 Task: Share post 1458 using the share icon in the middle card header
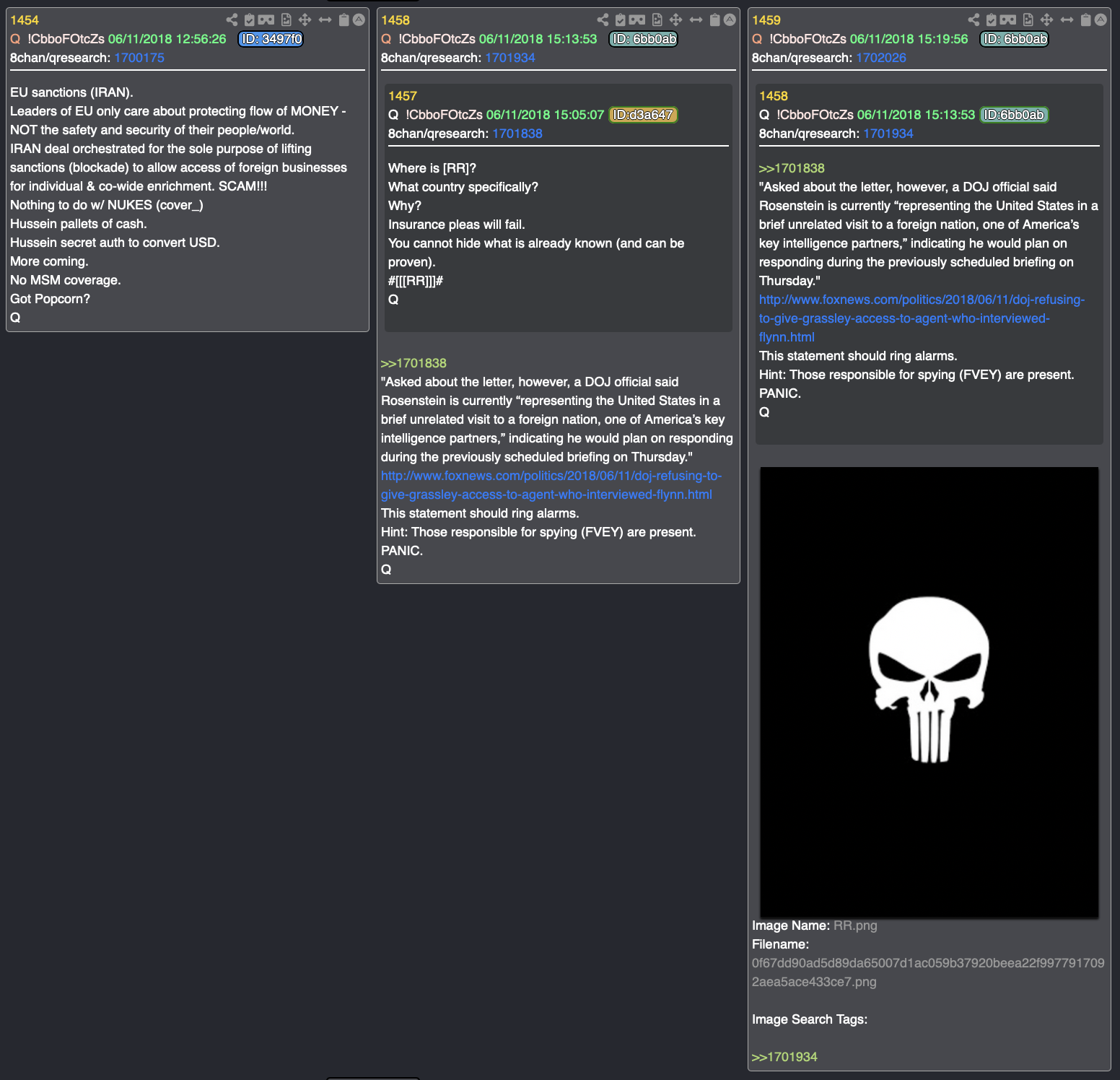(x=603, y=20)
